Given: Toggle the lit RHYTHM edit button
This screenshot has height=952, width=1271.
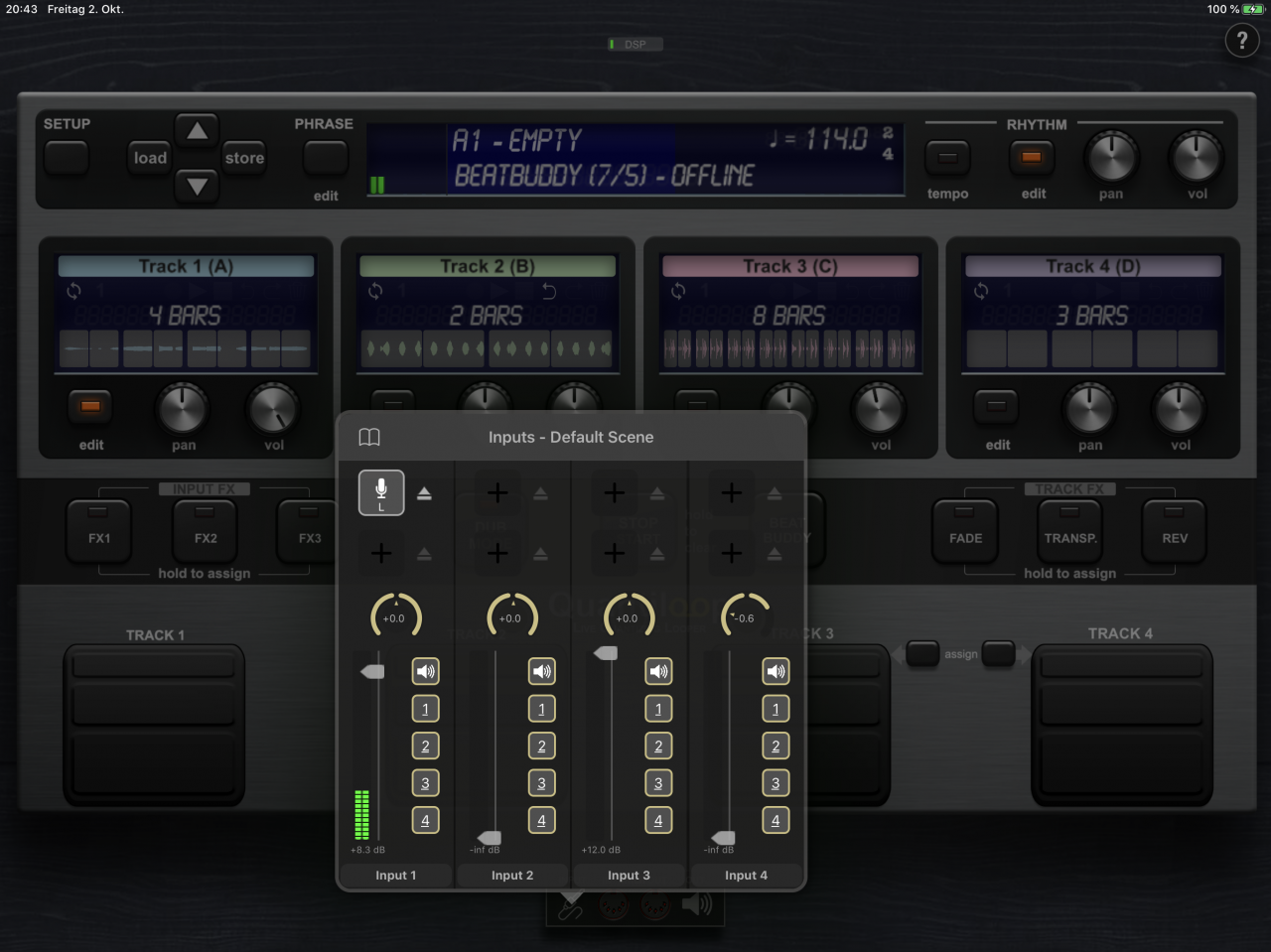Looking at the screenshot, I should [1032, 157].
